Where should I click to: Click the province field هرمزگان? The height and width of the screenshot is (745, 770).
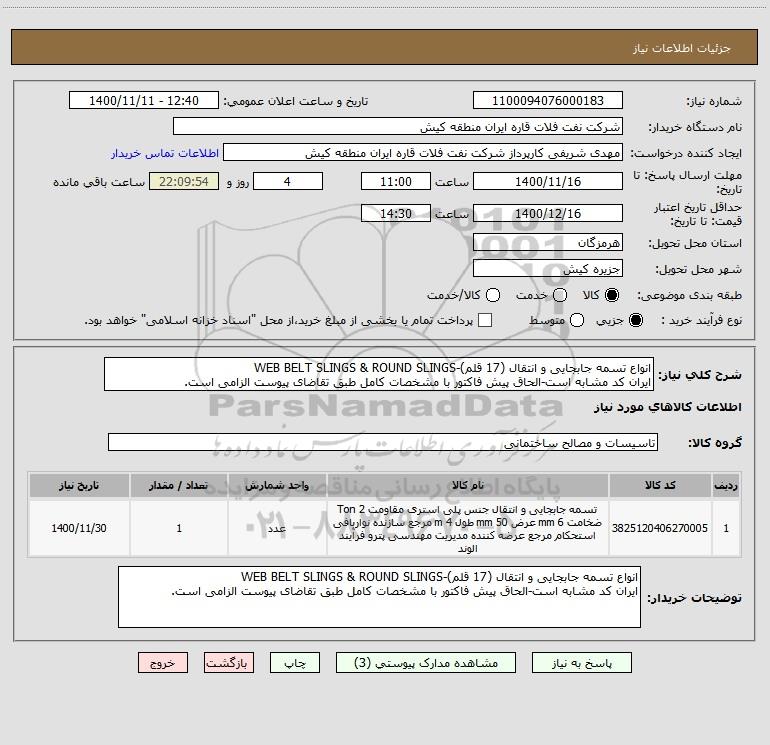point(548,243)
